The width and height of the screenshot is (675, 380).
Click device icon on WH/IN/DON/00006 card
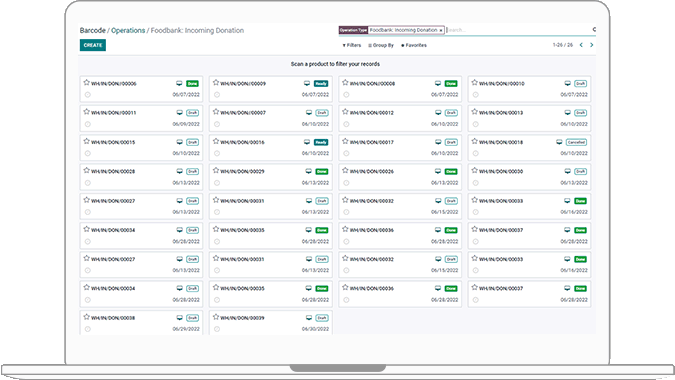tap(180, 83)
